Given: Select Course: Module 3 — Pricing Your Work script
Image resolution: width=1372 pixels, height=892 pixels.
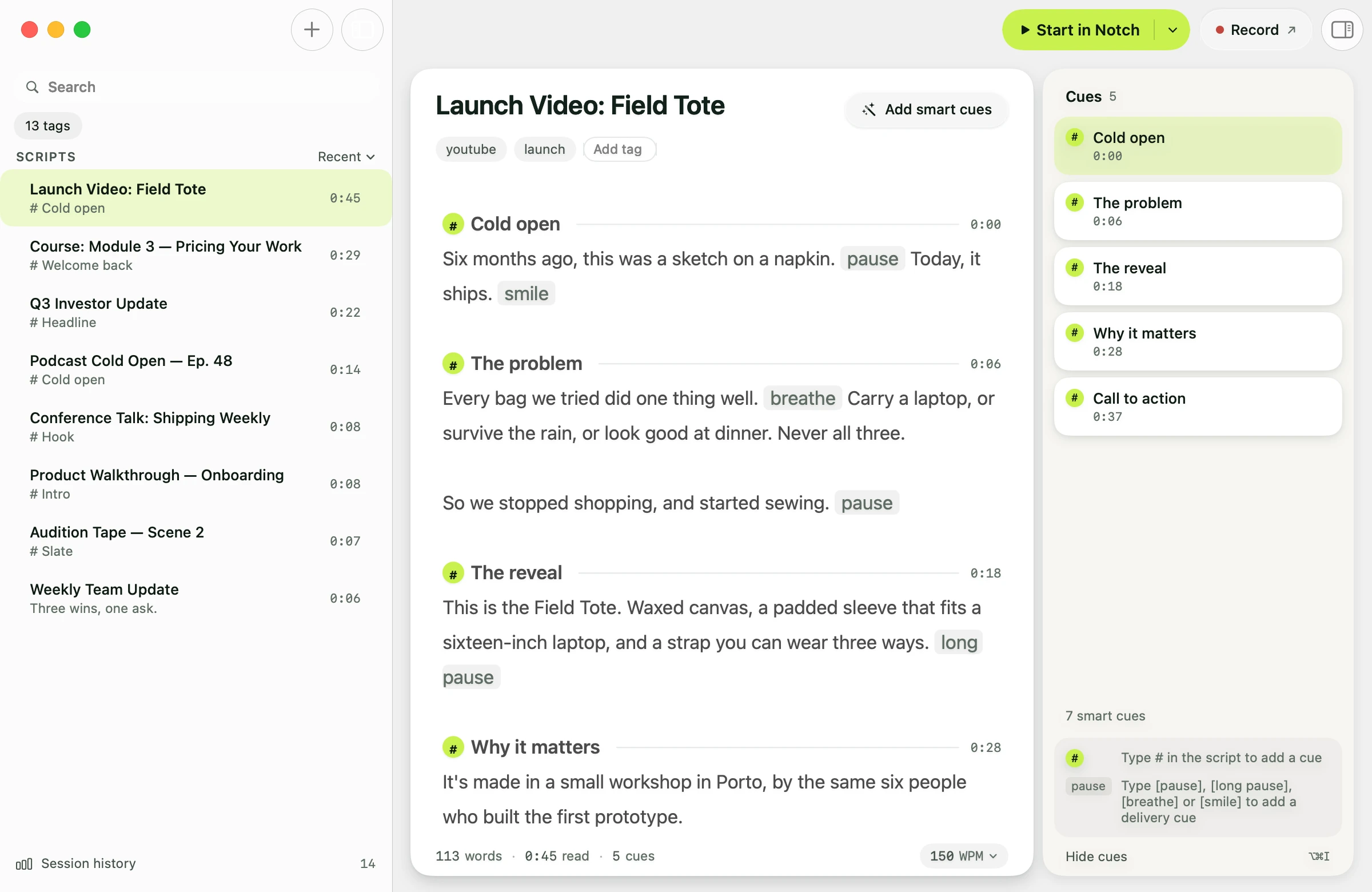Looking at the screenshot, I should click(196, 255).
